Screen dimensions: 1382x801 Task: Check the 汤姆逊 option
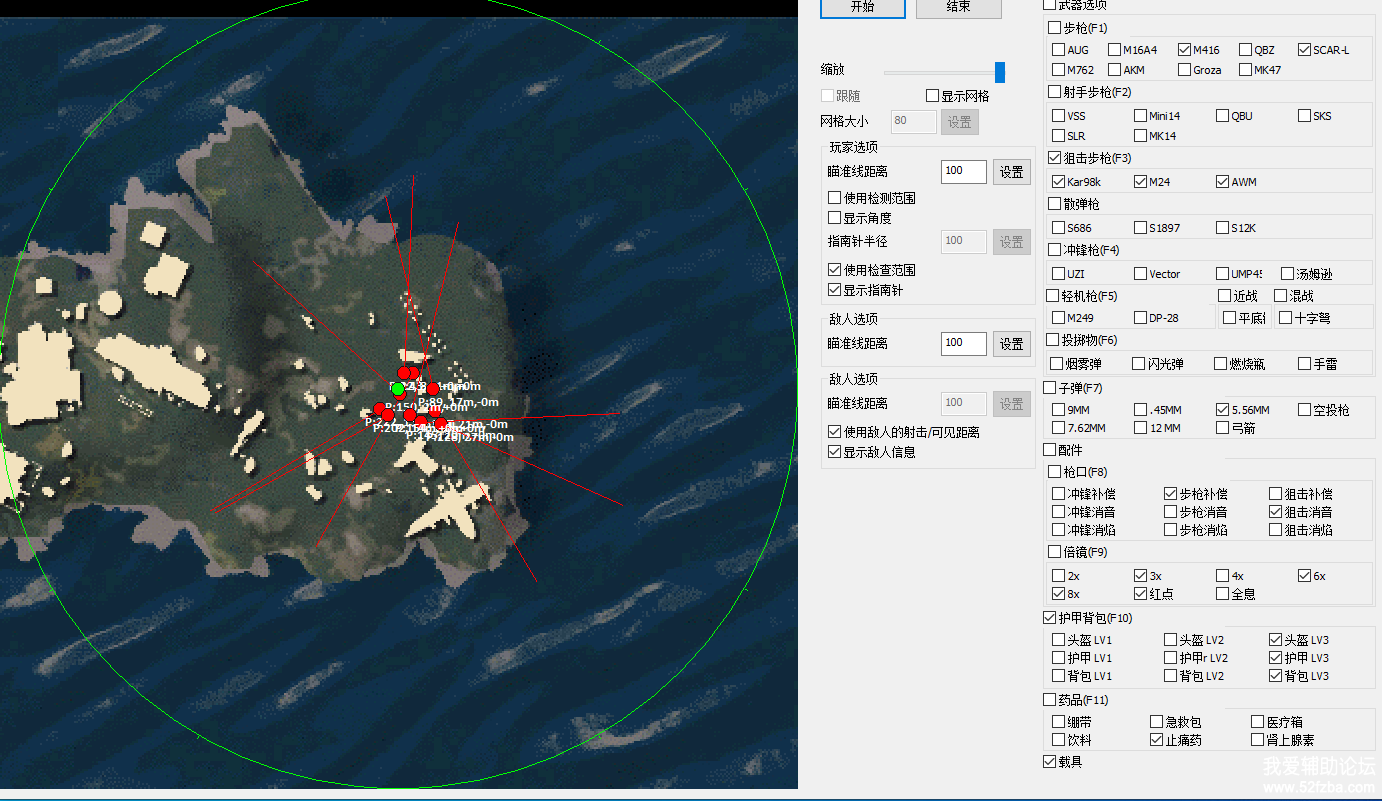pos(1285,274)
